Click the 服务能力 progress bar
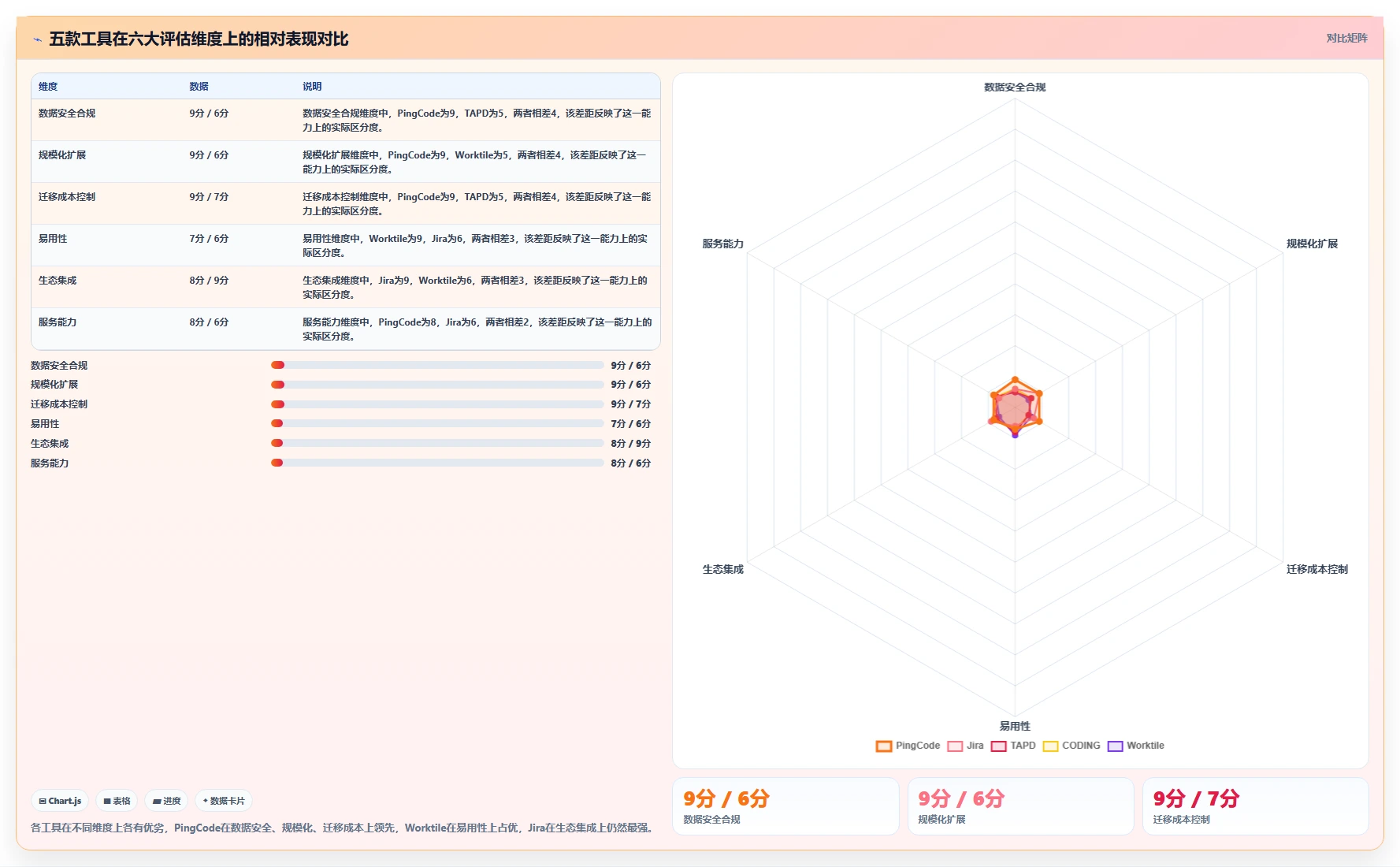Image resolution: width=1400 pixels, height=867 pixels. click(x=437, y=463)
